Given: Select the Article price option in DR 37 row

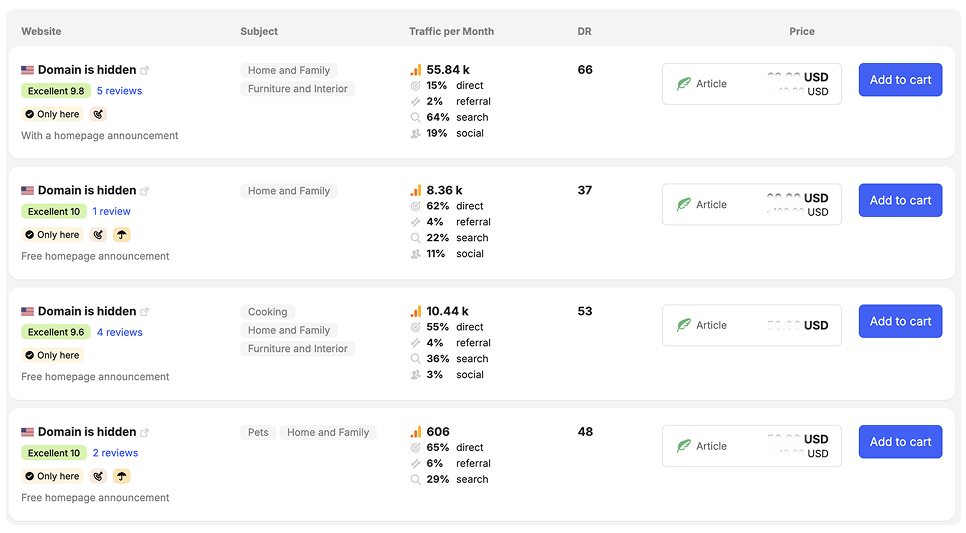Looking at the screenshot, I should click(752, 205).
